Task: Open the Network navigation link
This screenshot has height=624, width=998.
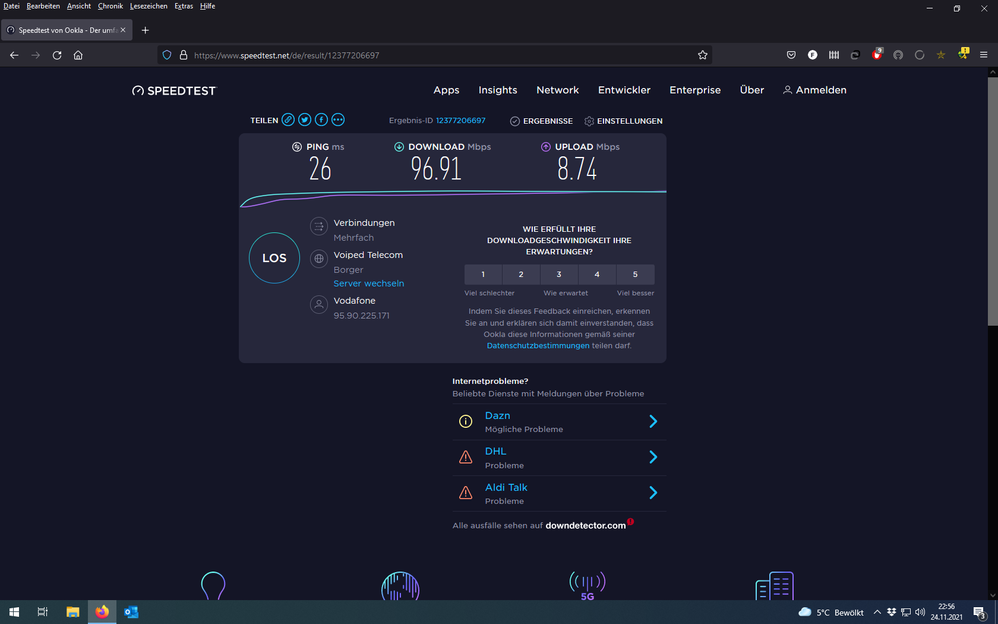Action: (558, 90)
